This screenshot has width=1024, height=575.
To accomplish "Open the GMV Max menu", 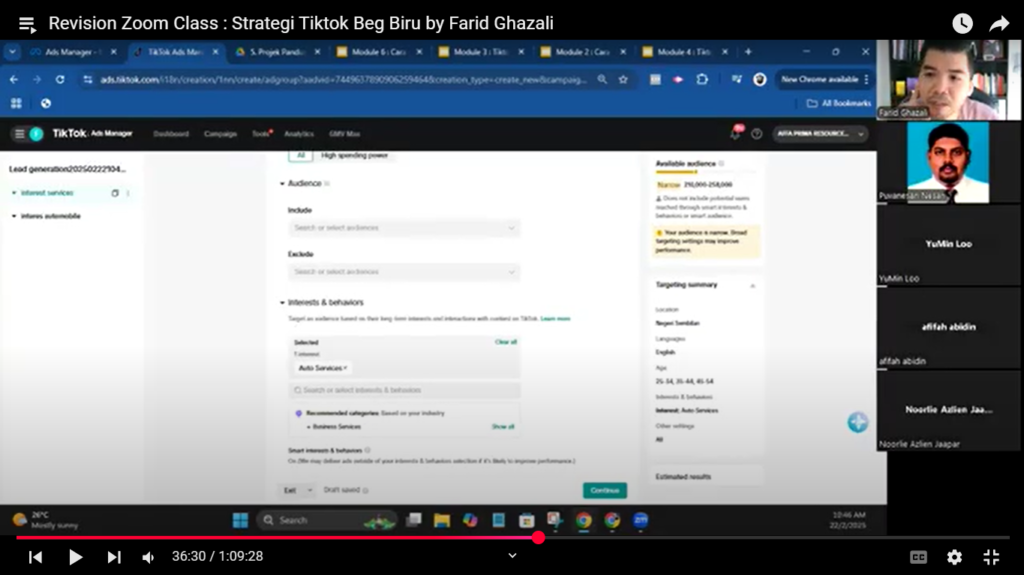I will [345, 134].
